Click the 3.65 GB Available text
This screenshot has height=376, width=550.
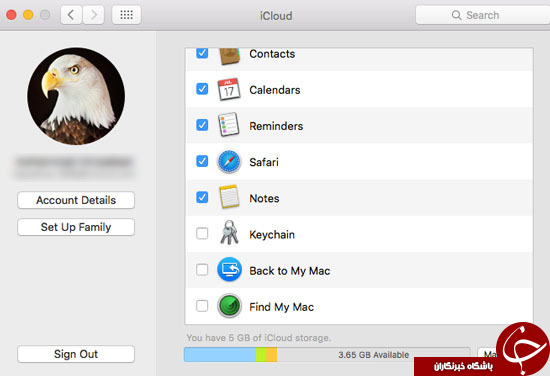coord(374,355)
